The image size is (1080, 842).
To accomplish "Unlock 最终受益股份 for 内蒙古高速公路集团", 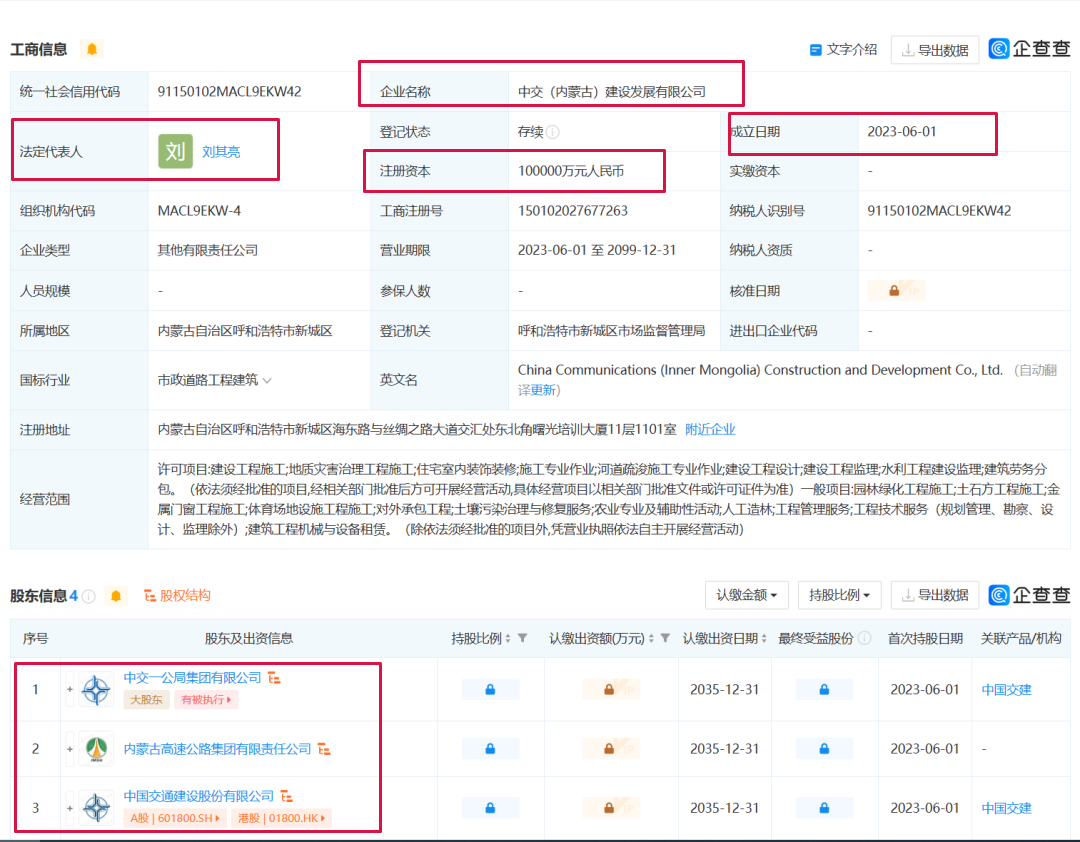I will tap(824, 749).
